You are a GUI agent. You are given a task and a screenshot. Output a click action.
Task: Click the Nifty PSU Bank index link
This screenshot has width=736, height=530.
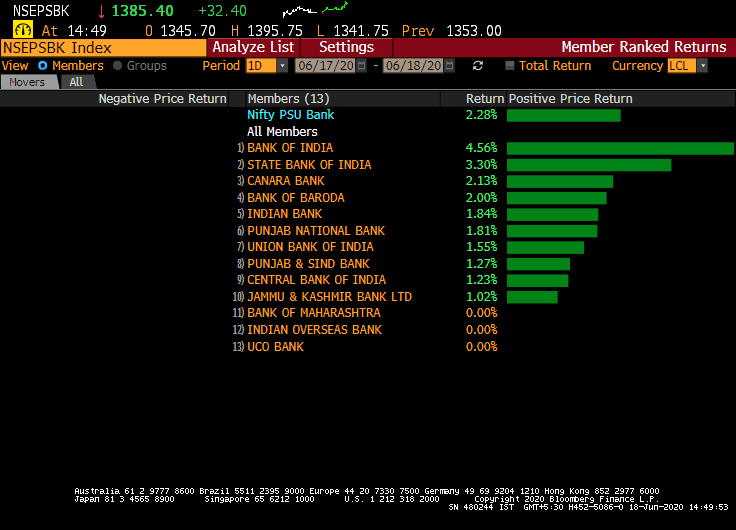(x=290, y=115)
